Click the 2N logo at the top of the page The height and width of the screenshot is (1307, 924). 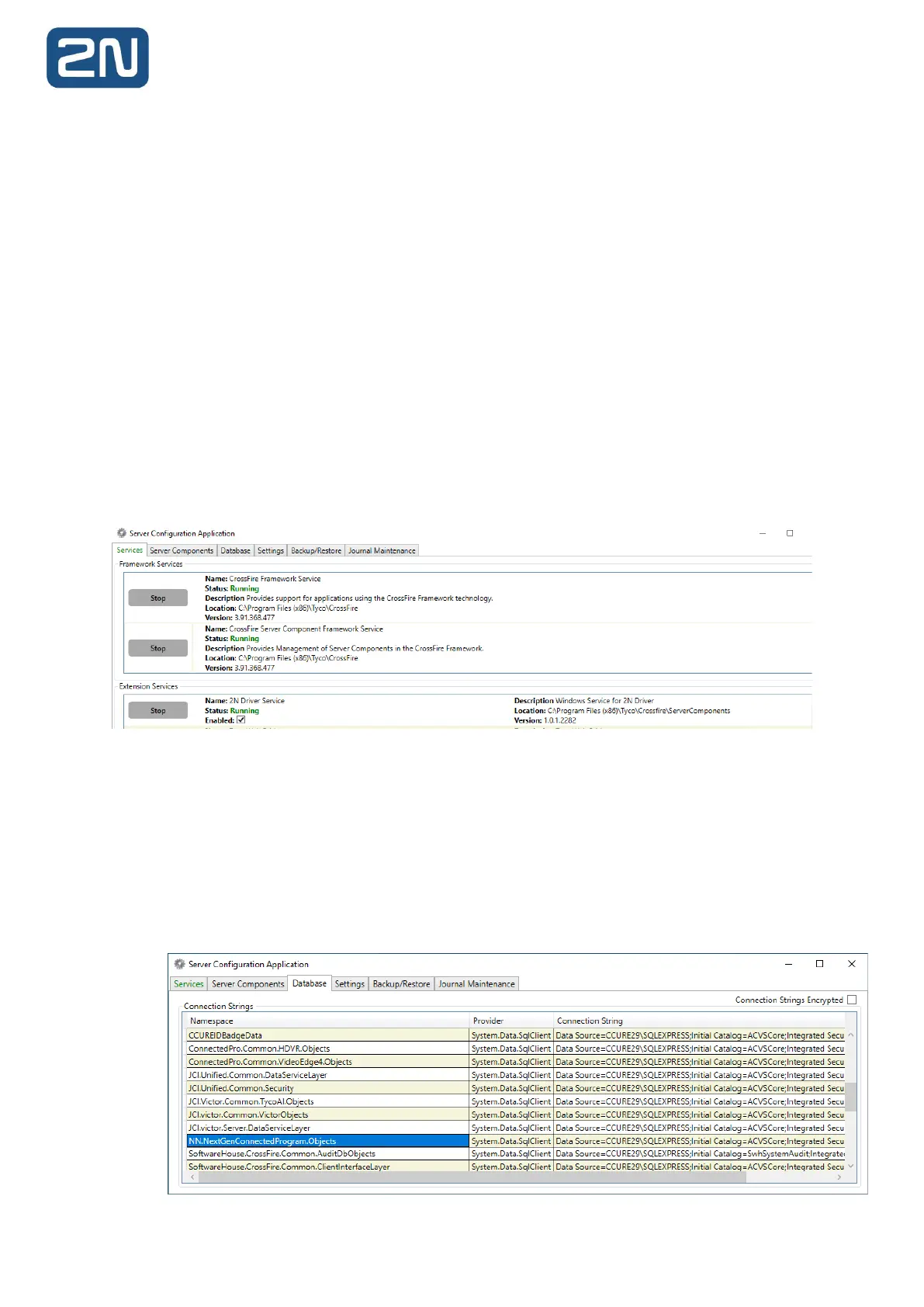point(98,57)
